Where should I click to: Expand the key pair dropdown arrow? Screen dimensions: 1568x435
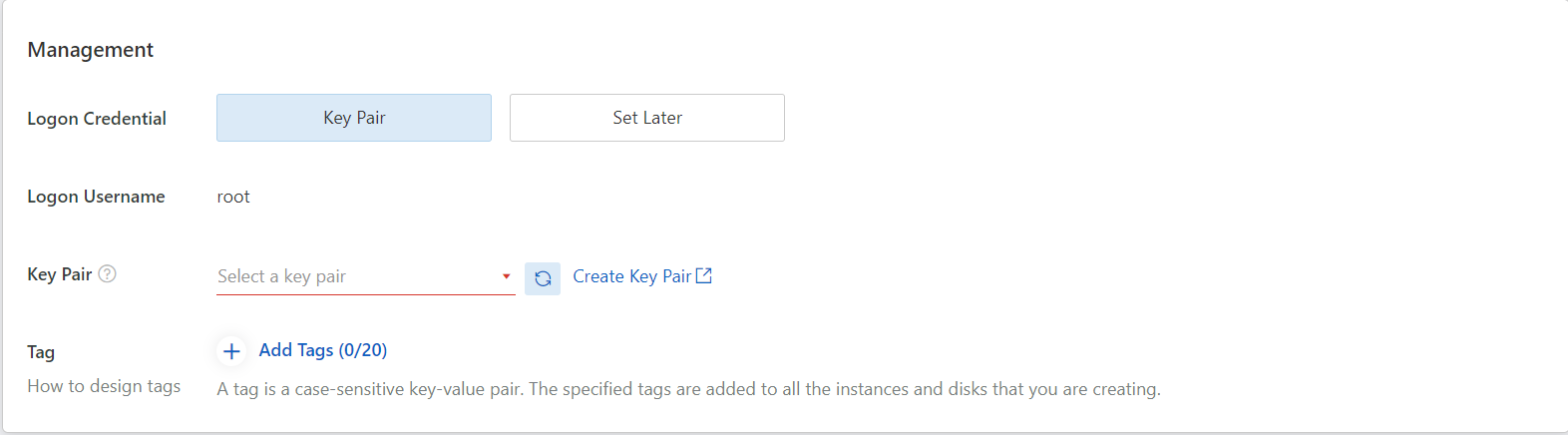507,276
